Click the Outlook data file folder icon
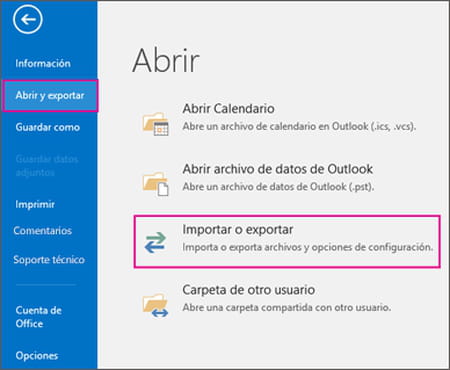The width and height of the screenshot is (450, 370). [x=156, y=184]
